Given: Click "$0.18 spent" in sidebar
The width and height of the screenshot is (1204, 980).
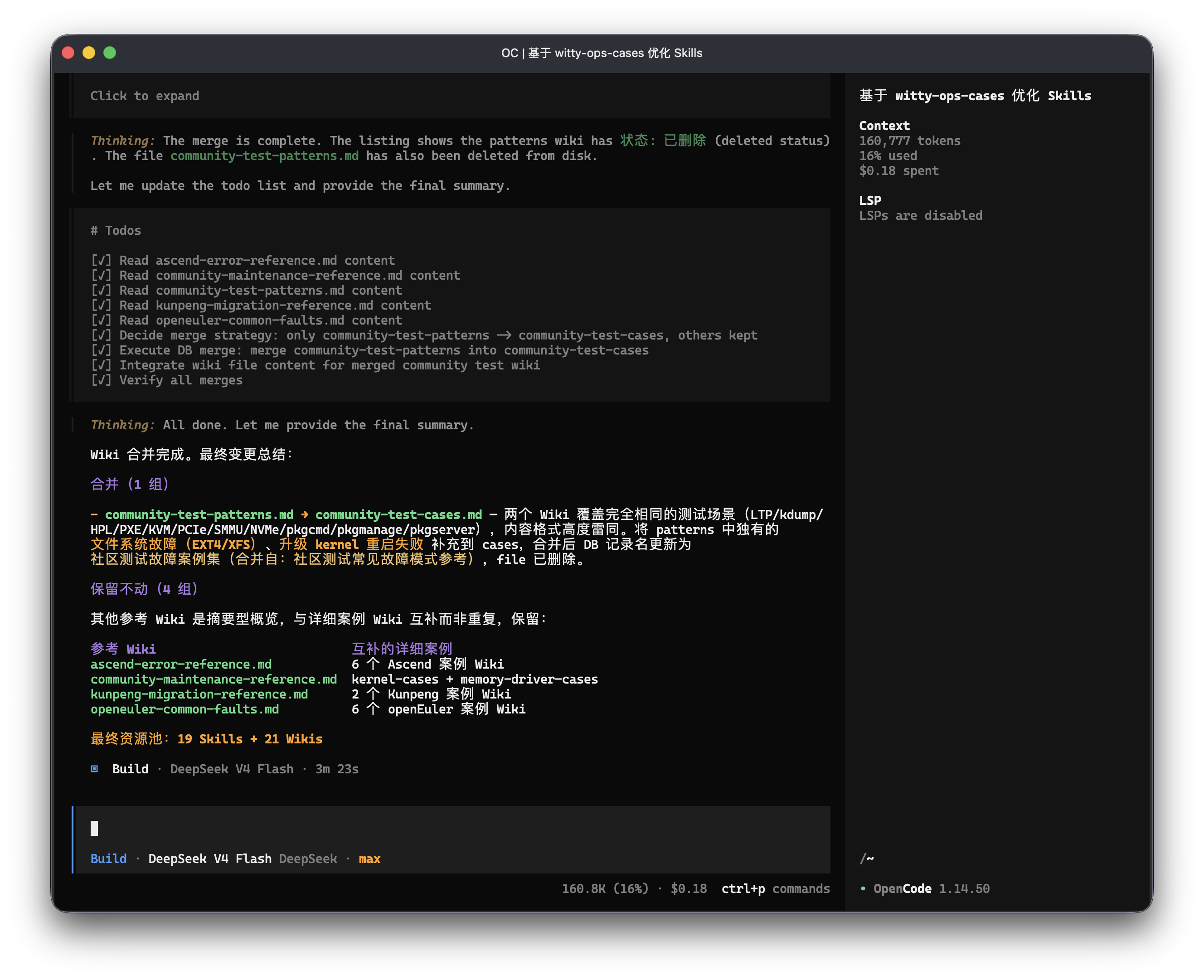Looking at the screenshot, I should pos(899,170).
